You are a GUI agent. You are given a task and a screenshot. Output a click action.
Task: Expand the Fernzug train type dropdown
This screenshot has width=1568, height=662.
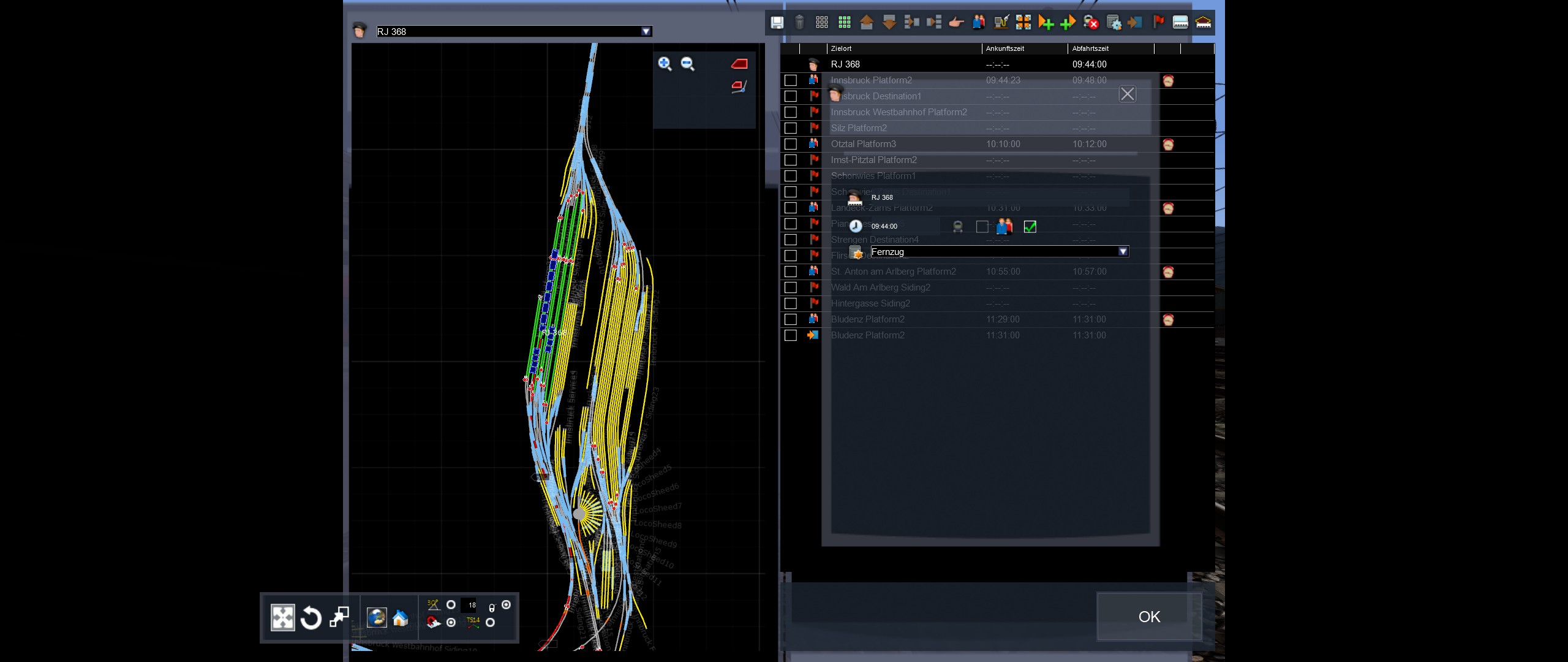pyautogui.click(x=1123, y=251)
